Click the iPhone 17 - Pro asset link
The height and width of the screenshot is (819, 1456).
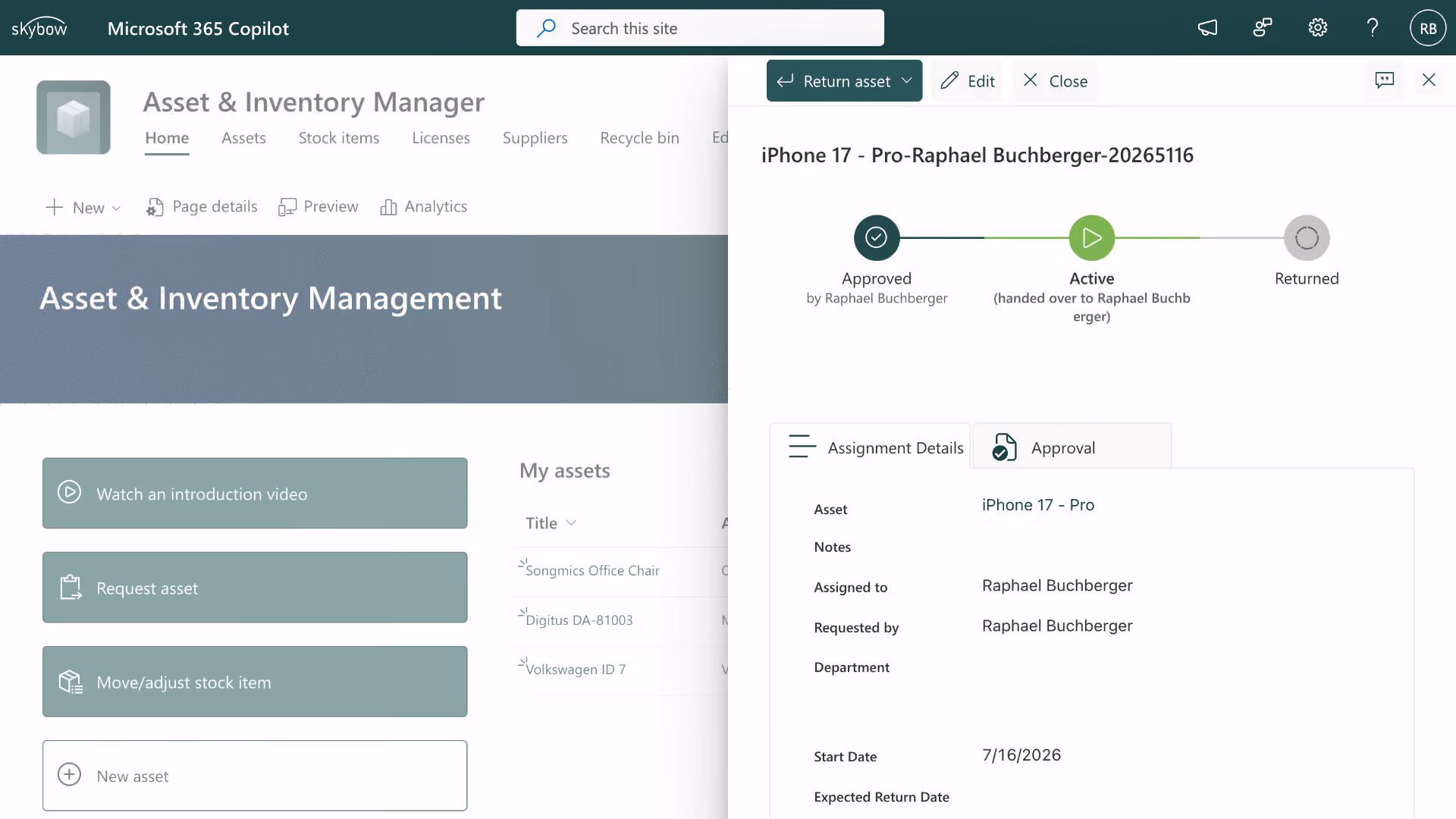pos(1038,505)
